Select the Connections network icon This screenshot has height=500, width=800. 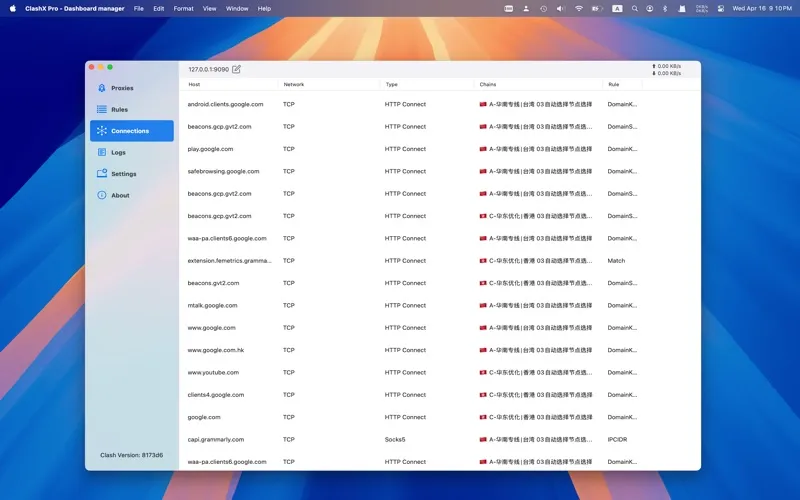coord(102,131)
